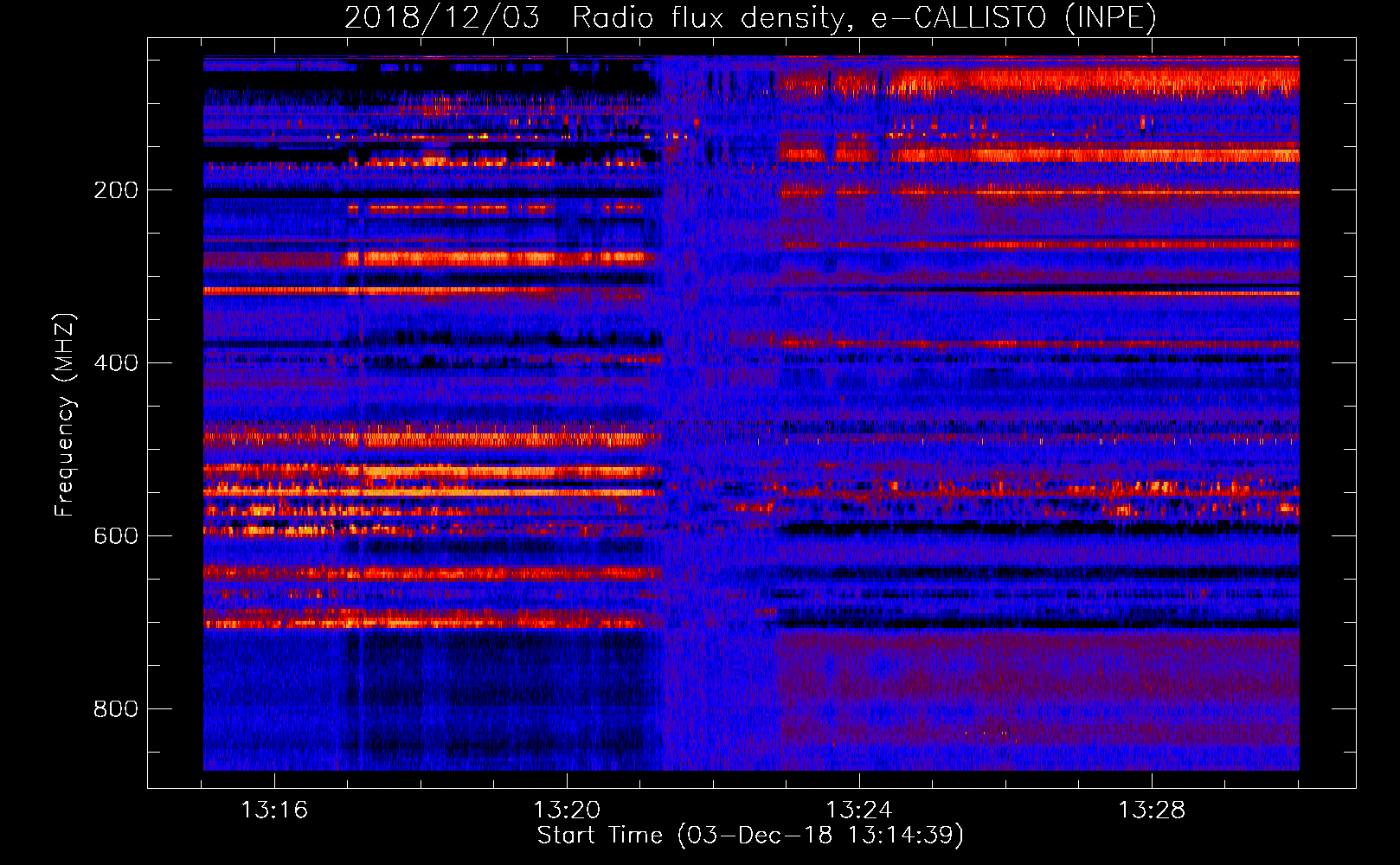This screenshot has width=1400, height=865.
Task: Click the 13:20 time tick label
Action: click(567, 810)
